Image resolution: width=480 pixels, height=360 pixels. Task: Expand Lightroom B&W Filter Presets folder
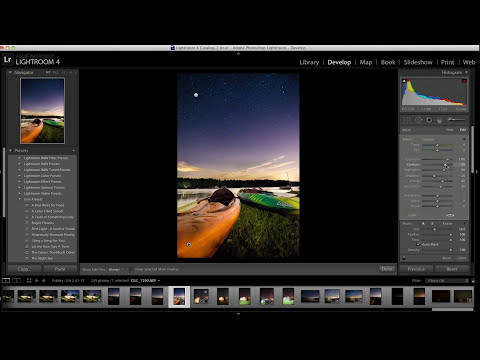pyautogui.click(x=19, y=158)
